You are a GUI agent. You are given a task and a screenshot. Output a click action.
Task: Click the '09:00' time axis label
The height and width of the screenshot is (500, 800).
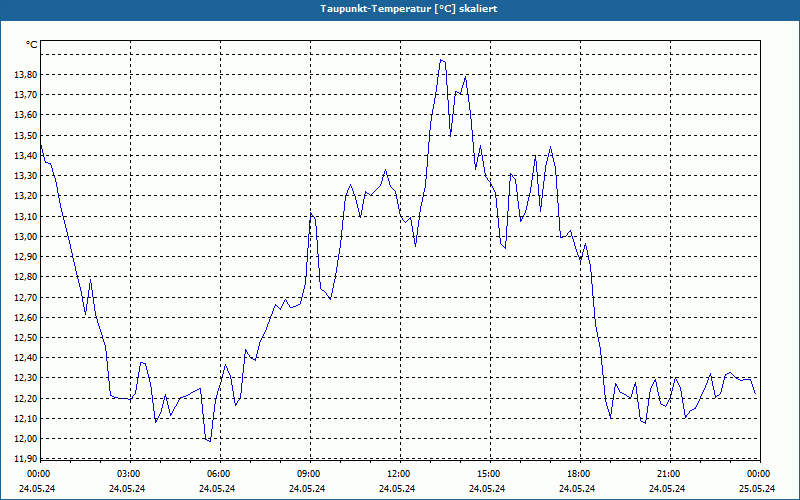click(x=309, y=474)
